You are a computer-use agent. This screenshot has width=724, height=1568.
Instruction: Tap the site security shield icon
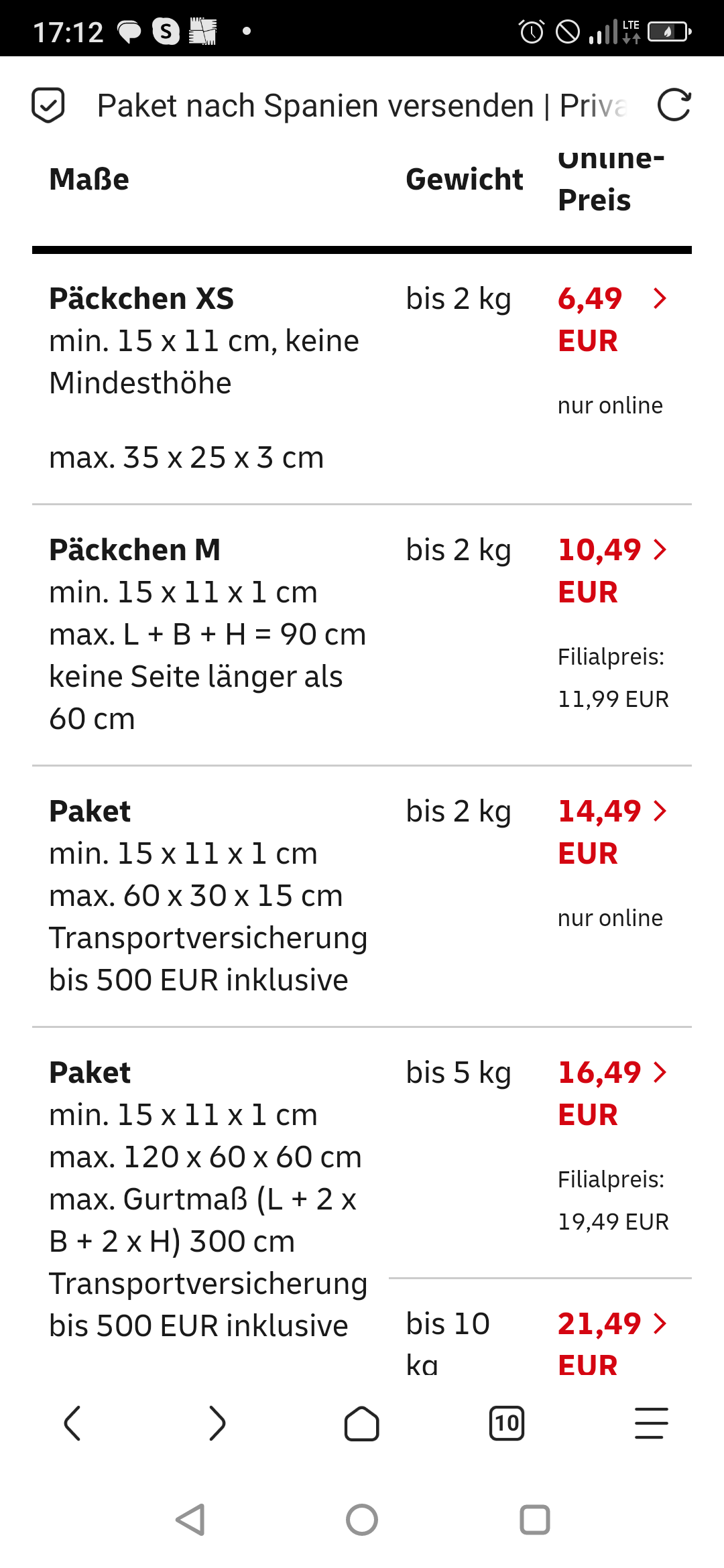pyautogui.click(x=48, y=105)
